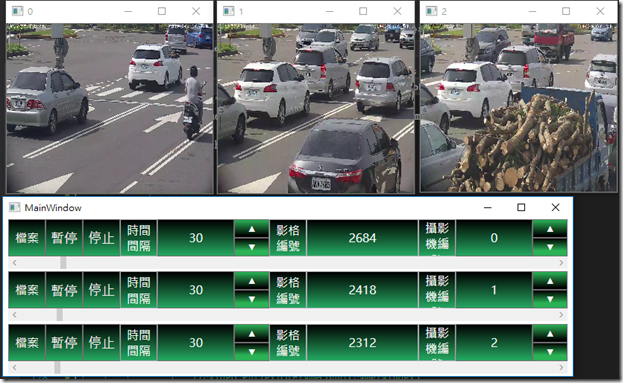Close video window 1
The height and width of the screenshot is (383, 623).
397,11
